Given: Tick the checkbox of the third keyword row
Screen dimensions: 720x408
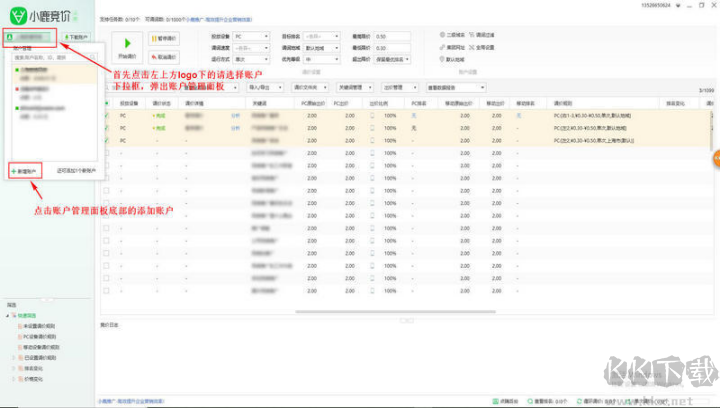Looking at the screenshot, I should pyautogui.click(x=108, y=141).
